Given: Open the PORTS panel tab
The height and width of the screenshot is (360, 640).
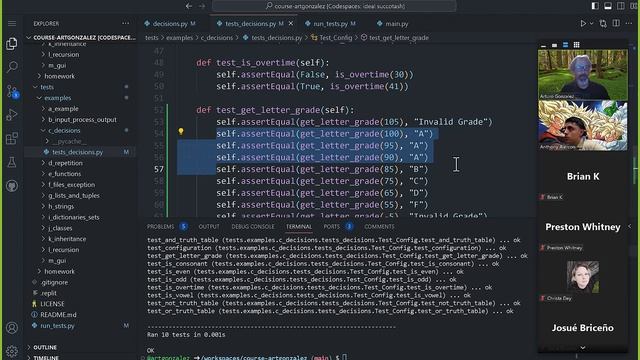Looking at the screenshot, I should coord(331,227).
